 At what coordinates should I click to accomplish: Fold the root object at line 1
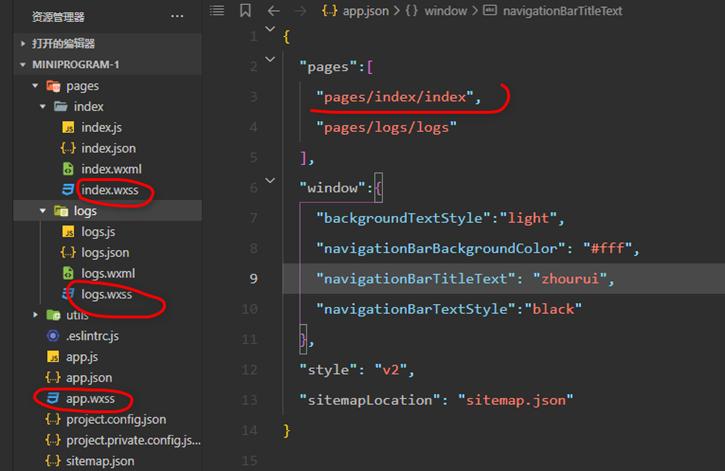pyautogui.click(x=270, y=29)
